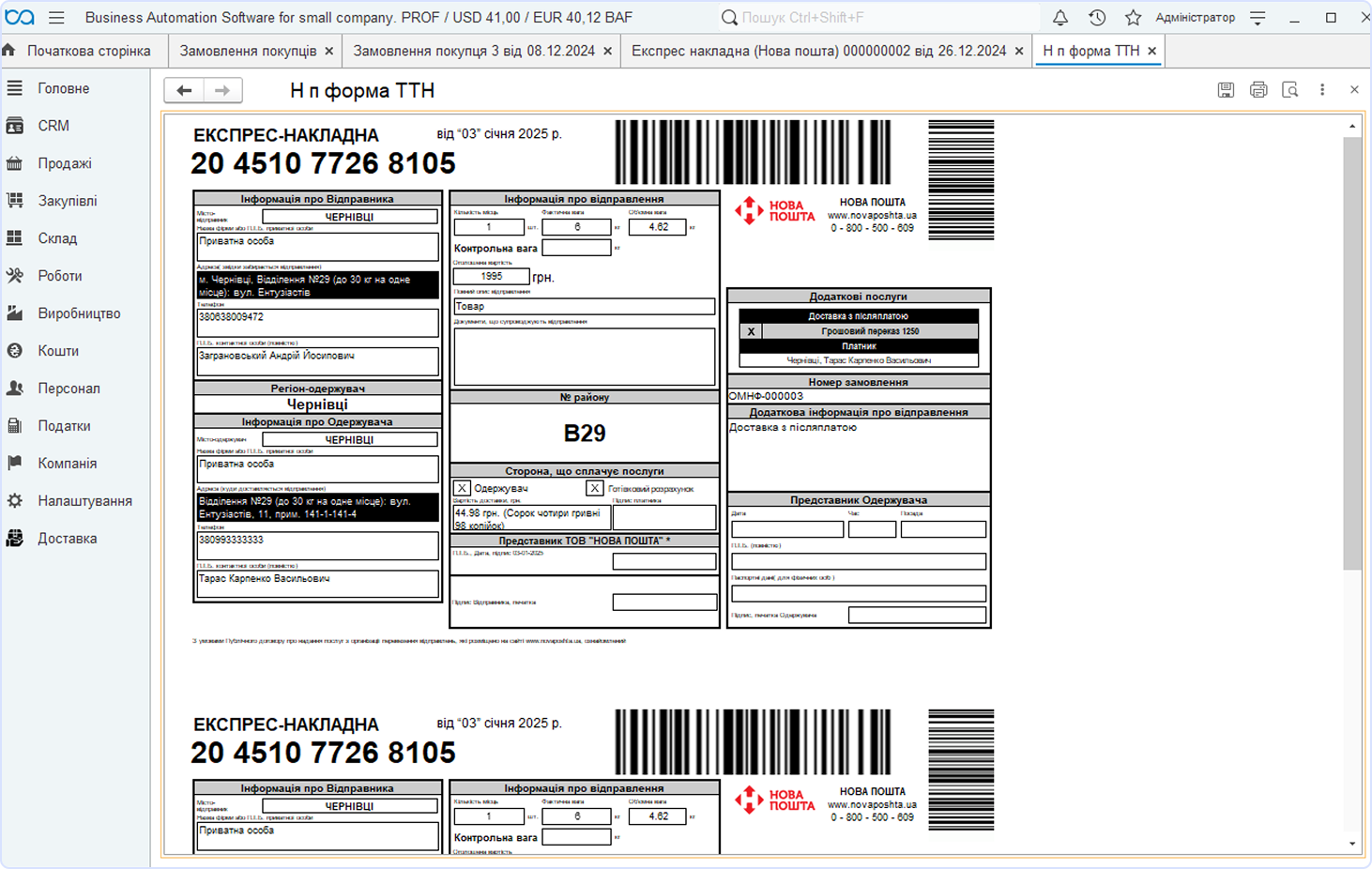Close the Н п форма ТТН form panel
Viewport: 1372px width, 869px height.
[x=1354, y=90]
